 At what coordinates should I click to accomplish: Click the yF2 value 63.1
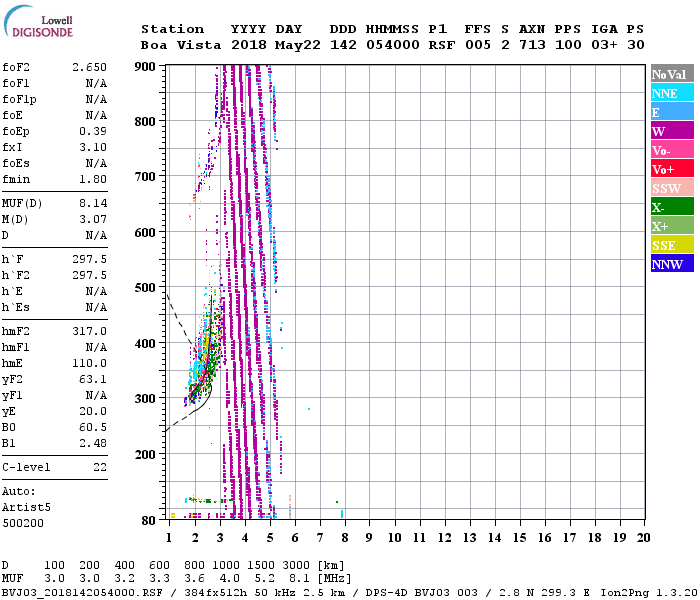[x=93, y=379]
